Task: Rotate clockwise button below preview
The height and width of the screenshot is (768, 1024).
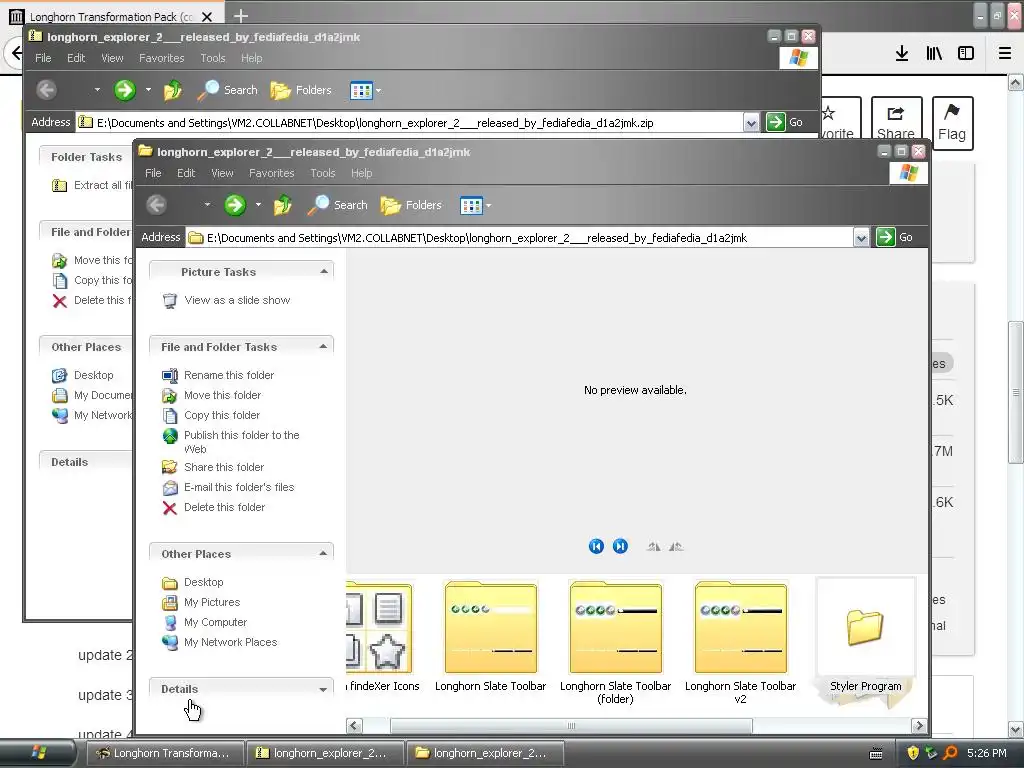Action: pyautogui.click(x=653, y=546)
